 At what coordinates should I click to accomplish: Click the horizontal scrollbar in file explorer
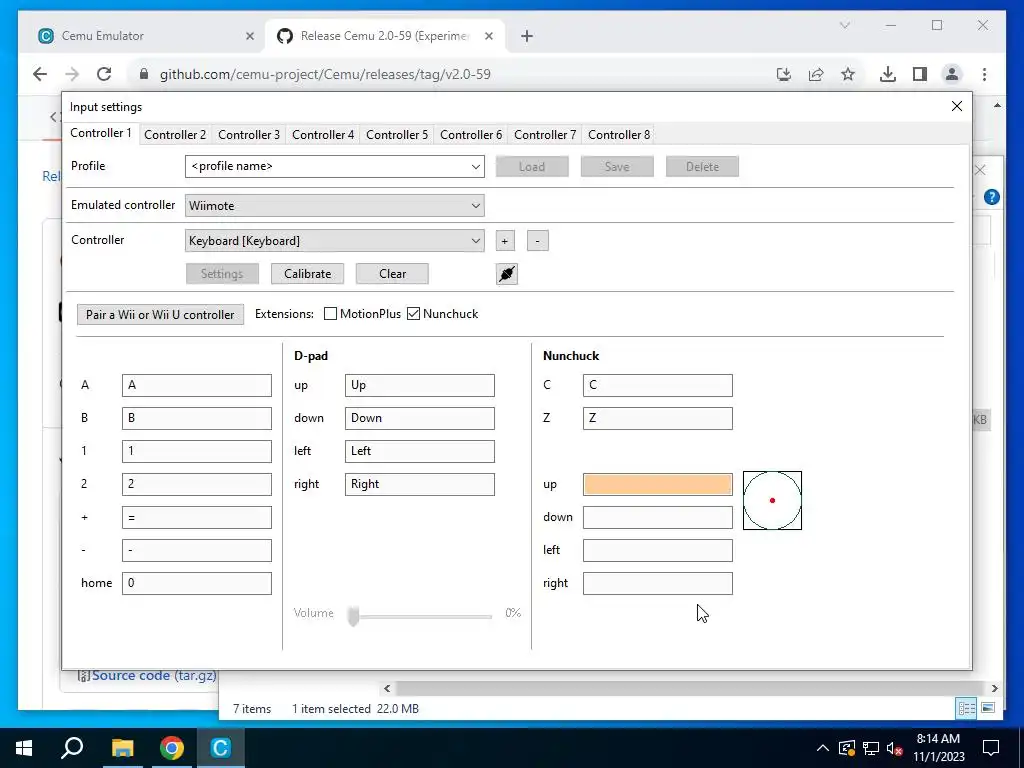(x=690, y=688)
